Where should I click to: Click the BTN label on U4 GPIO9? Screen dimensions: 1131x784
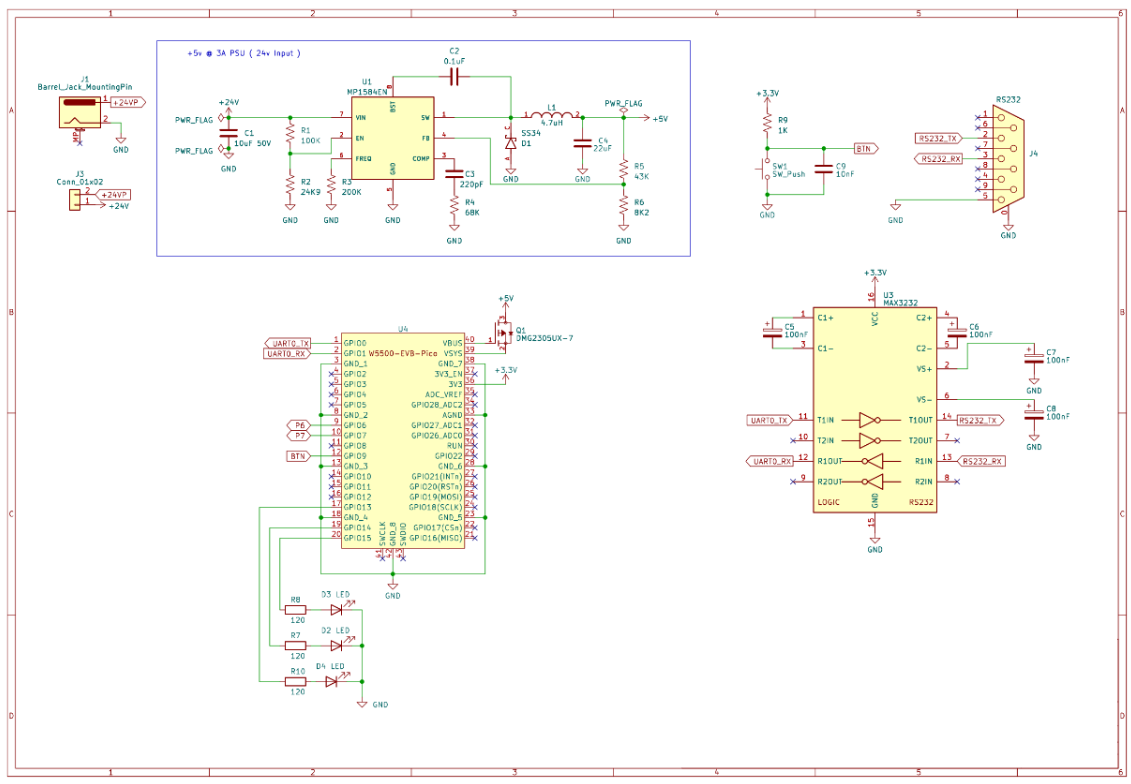pyautogui.click(x=299, y=457)
